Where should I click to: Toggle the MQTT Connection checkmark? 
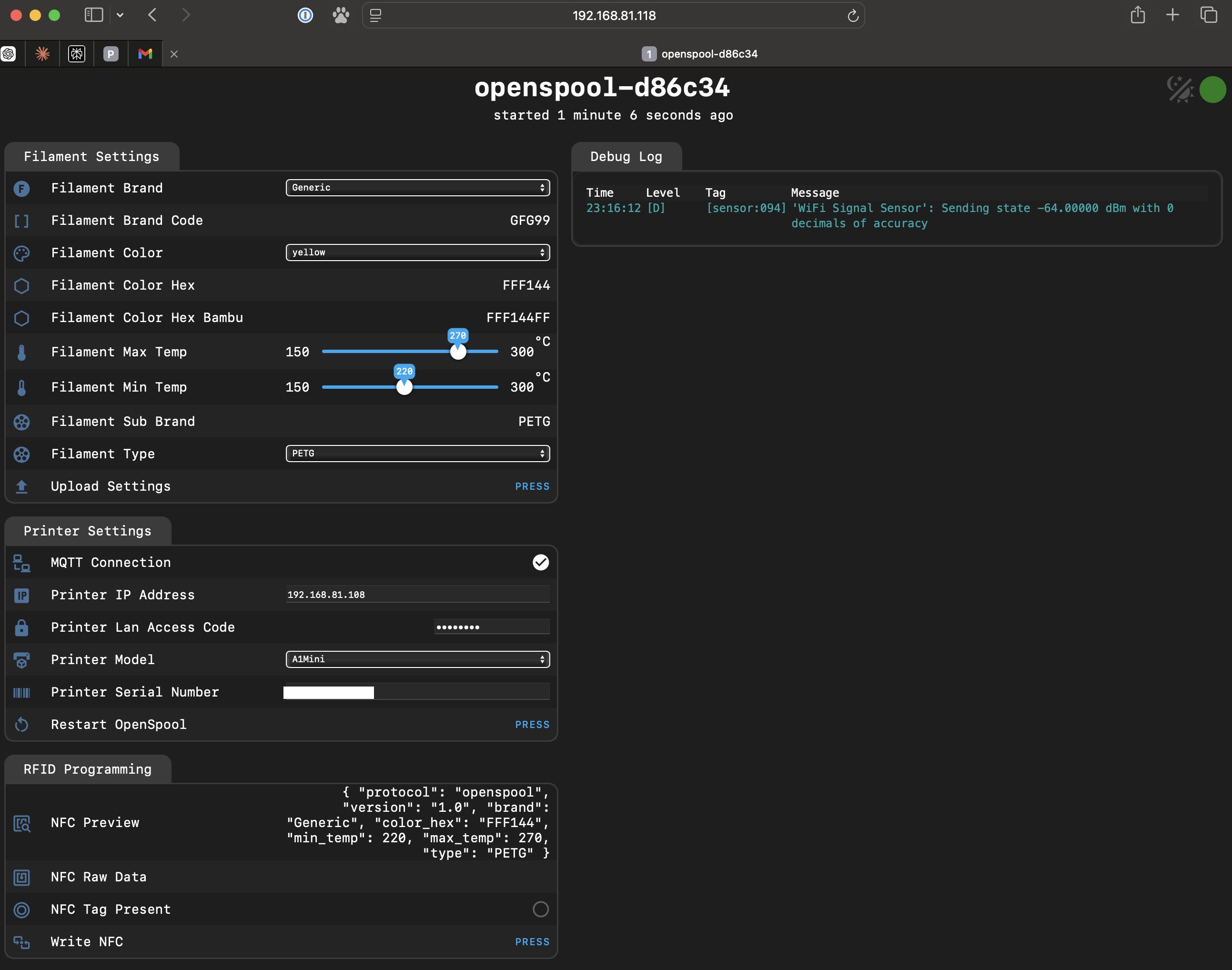[541, 562]
